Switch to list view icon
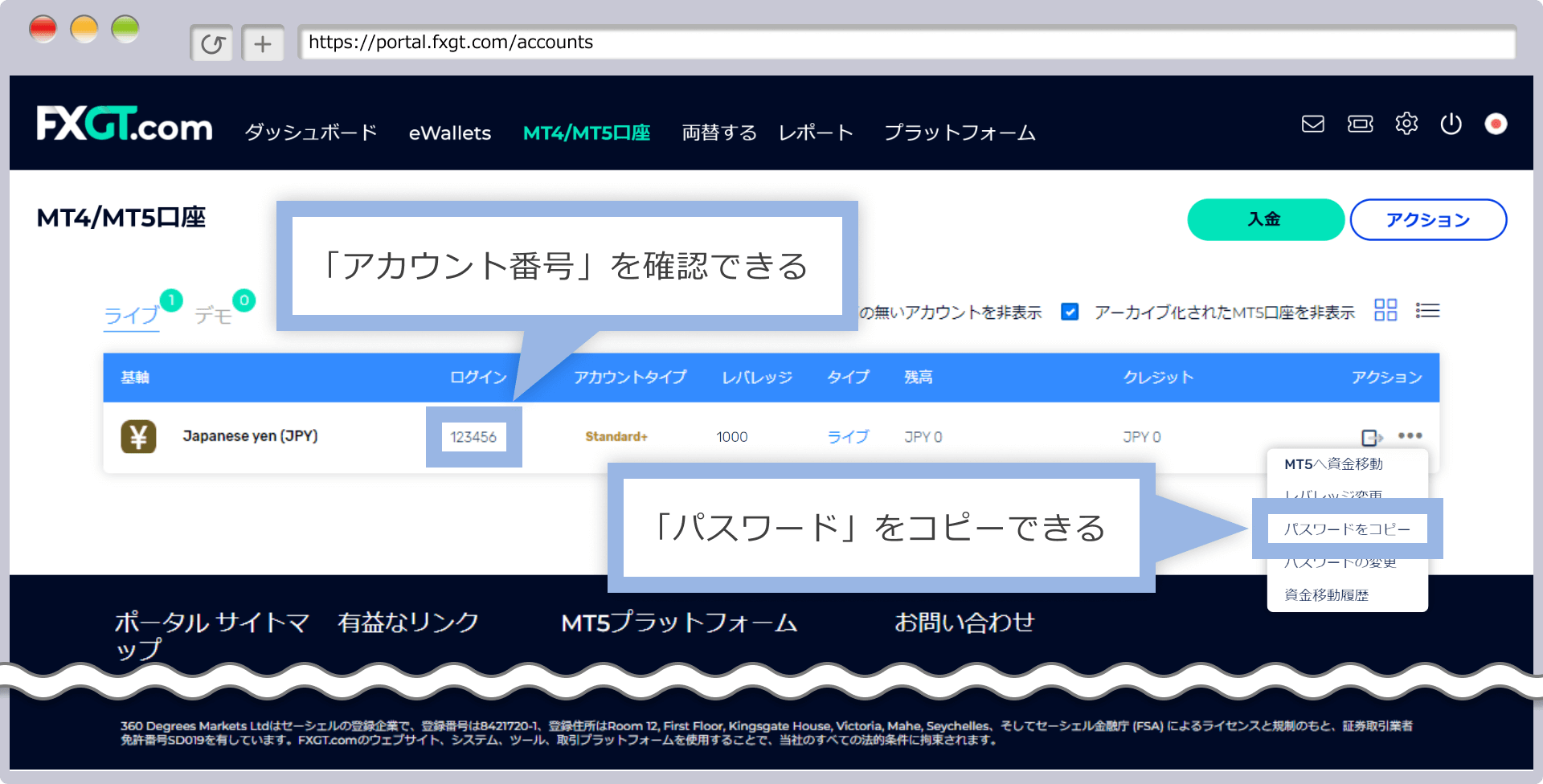Image resolution: width=1543 pixels, height=784 pixels. click(1427, 310)
